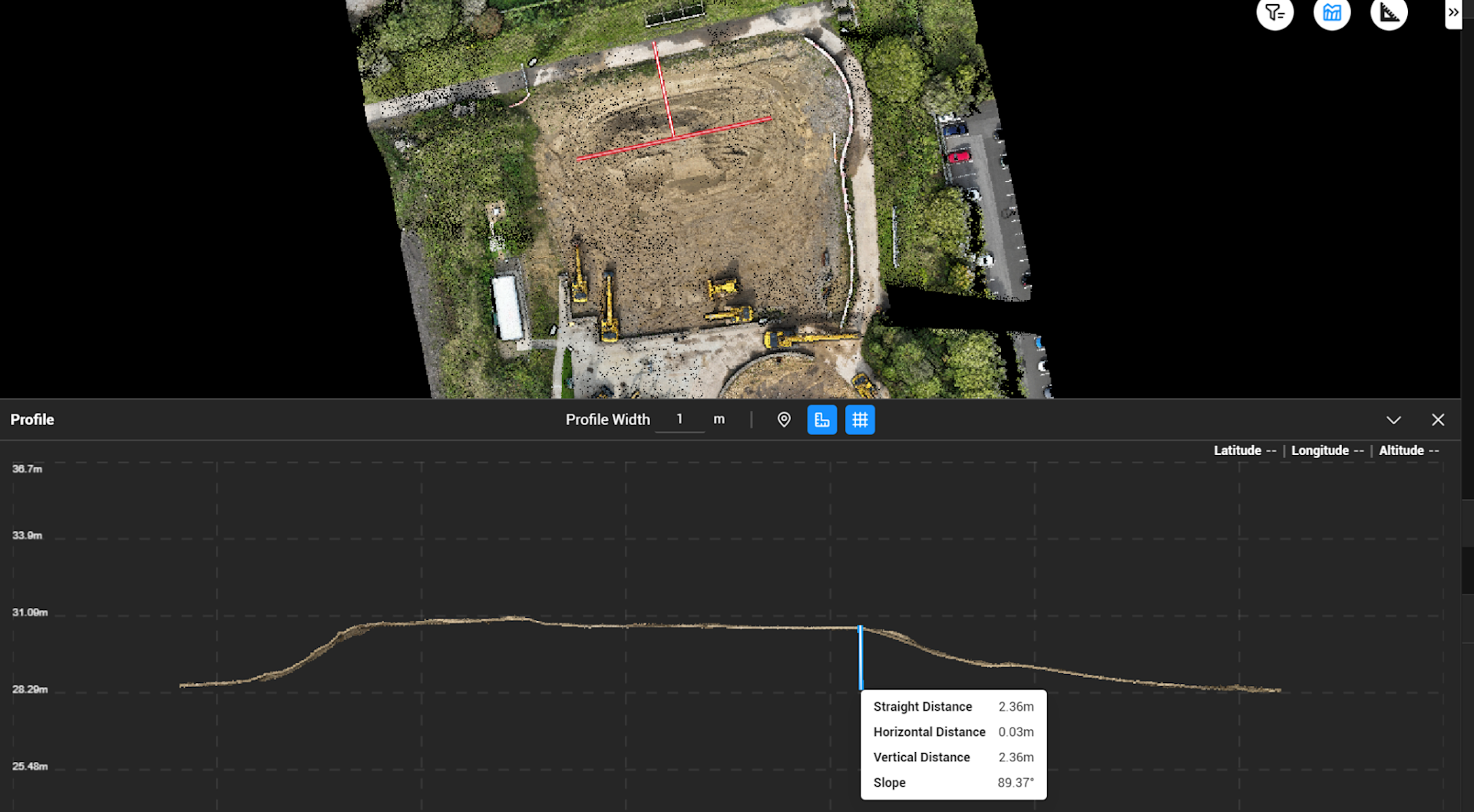The image size is (1474, 812).
Task: Click the location pin icon in Profile toolbar
Action: tap(783, 420)
